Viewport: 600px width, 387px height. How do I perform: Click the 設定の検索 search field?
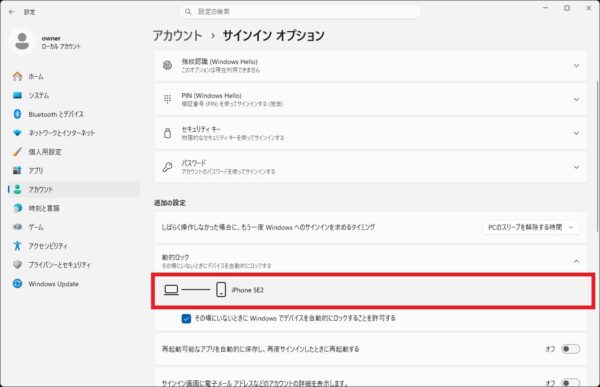pyautogui.click(x=300, y=12)
